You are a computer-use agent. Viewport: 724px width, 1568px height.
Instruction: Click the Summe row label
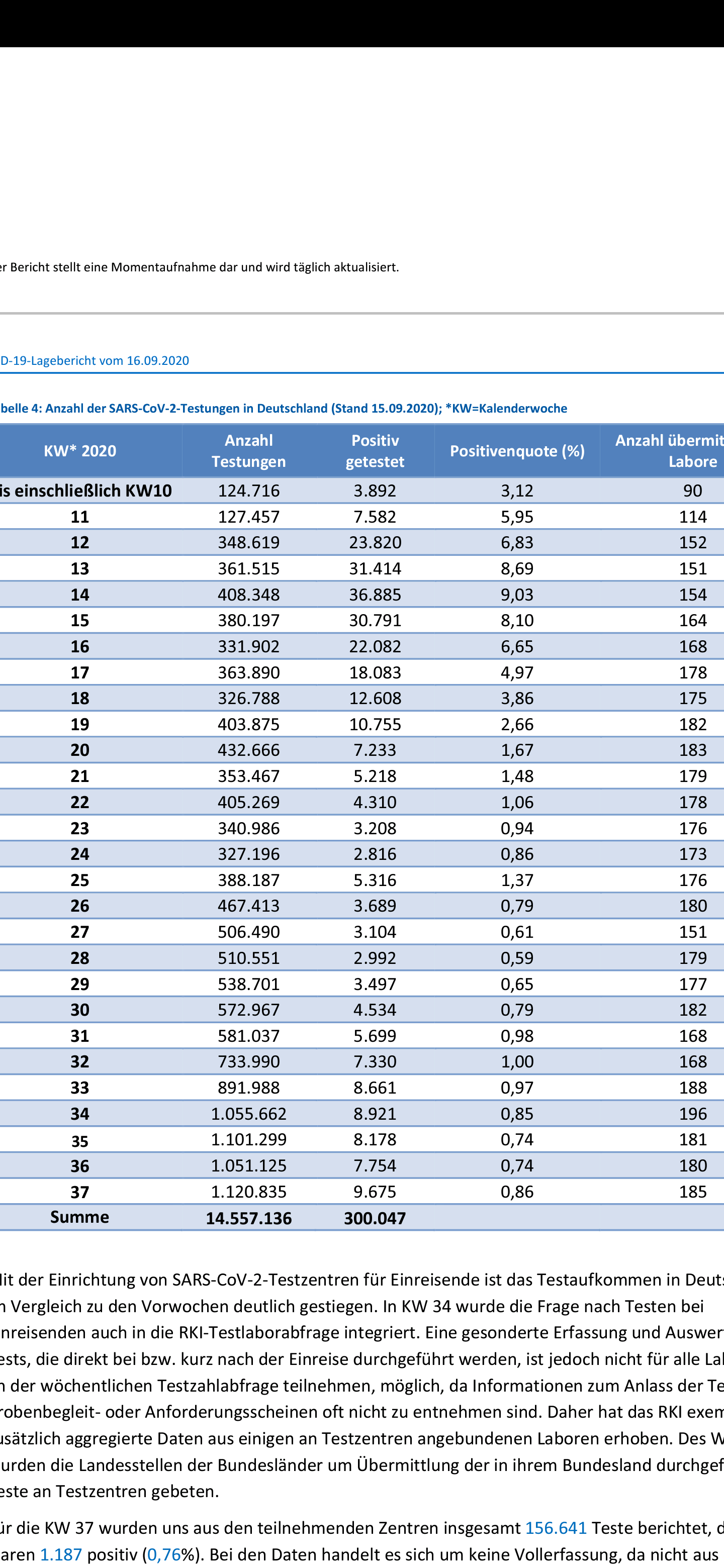coord(80,1217)
